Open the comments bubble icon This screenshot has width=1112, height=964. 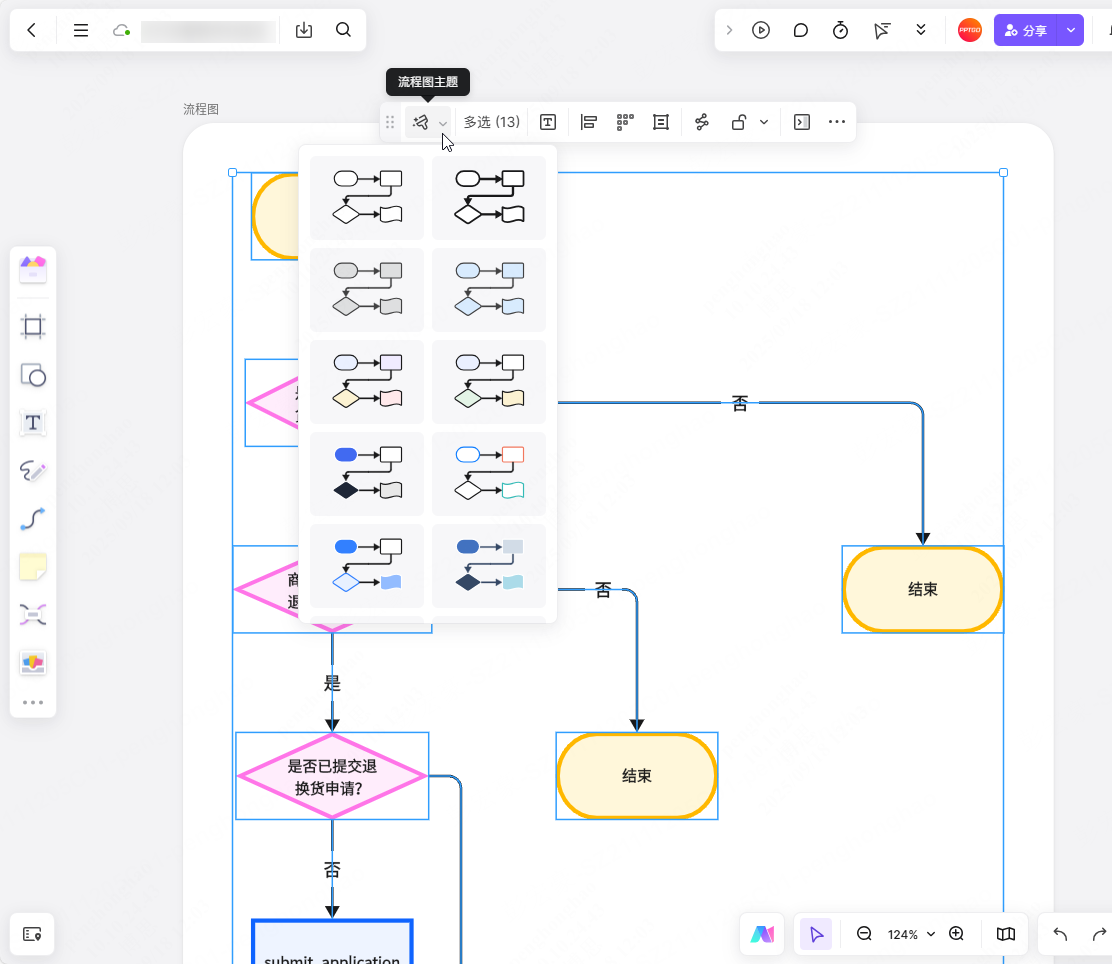(801, 30)
